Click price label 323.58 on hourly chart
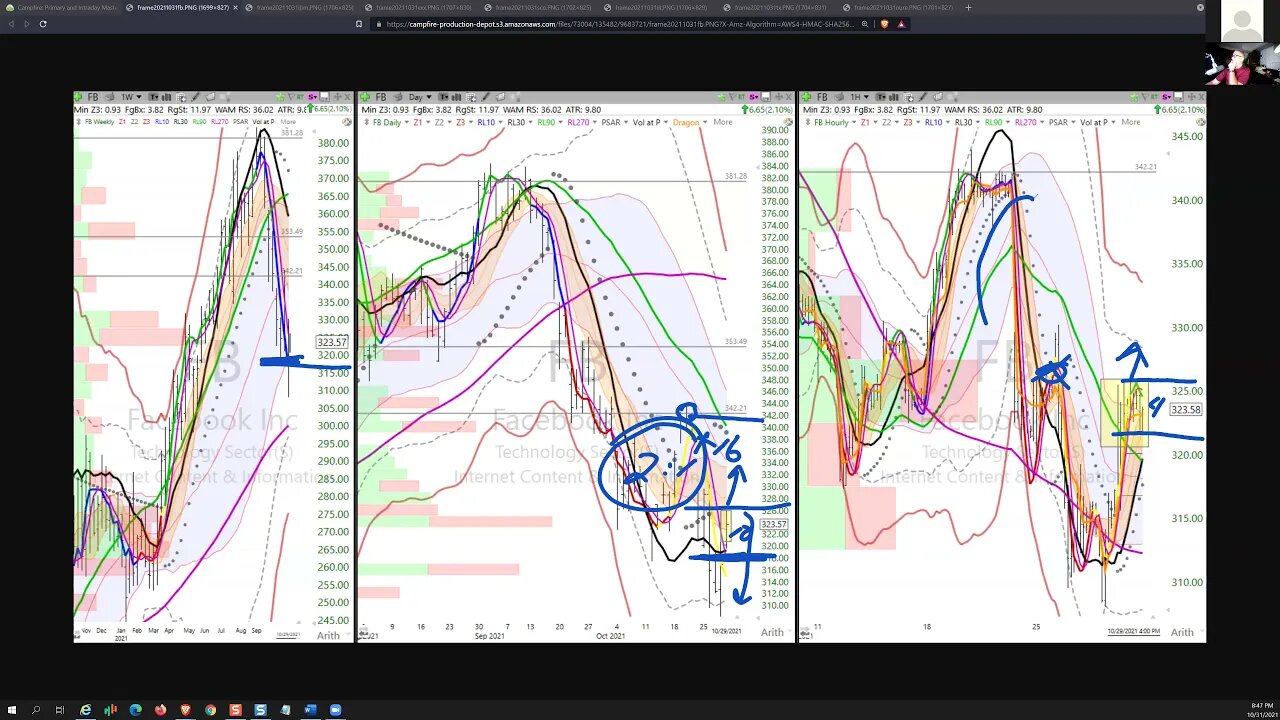The width and height of the screenshot is (1280, 720). [1185, 409]
